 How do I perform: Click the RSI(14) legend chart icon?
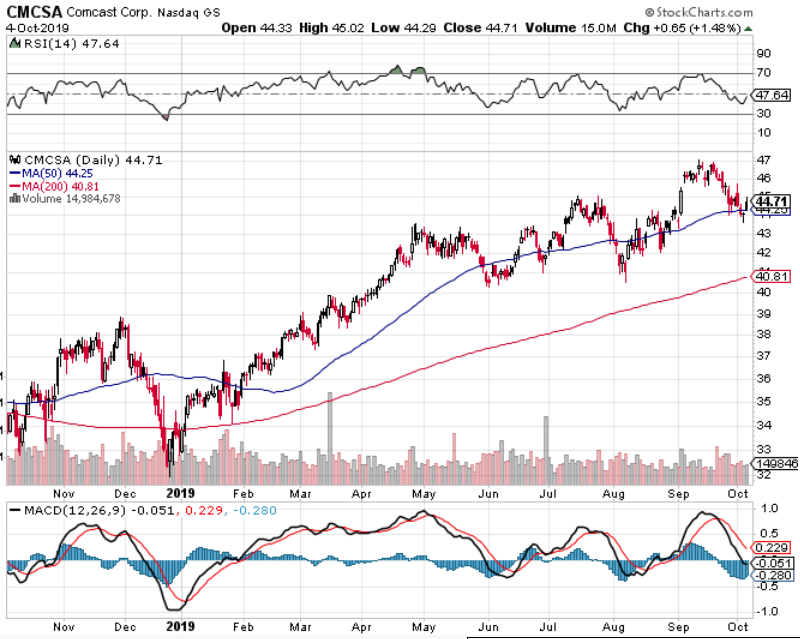click(15, 43)
